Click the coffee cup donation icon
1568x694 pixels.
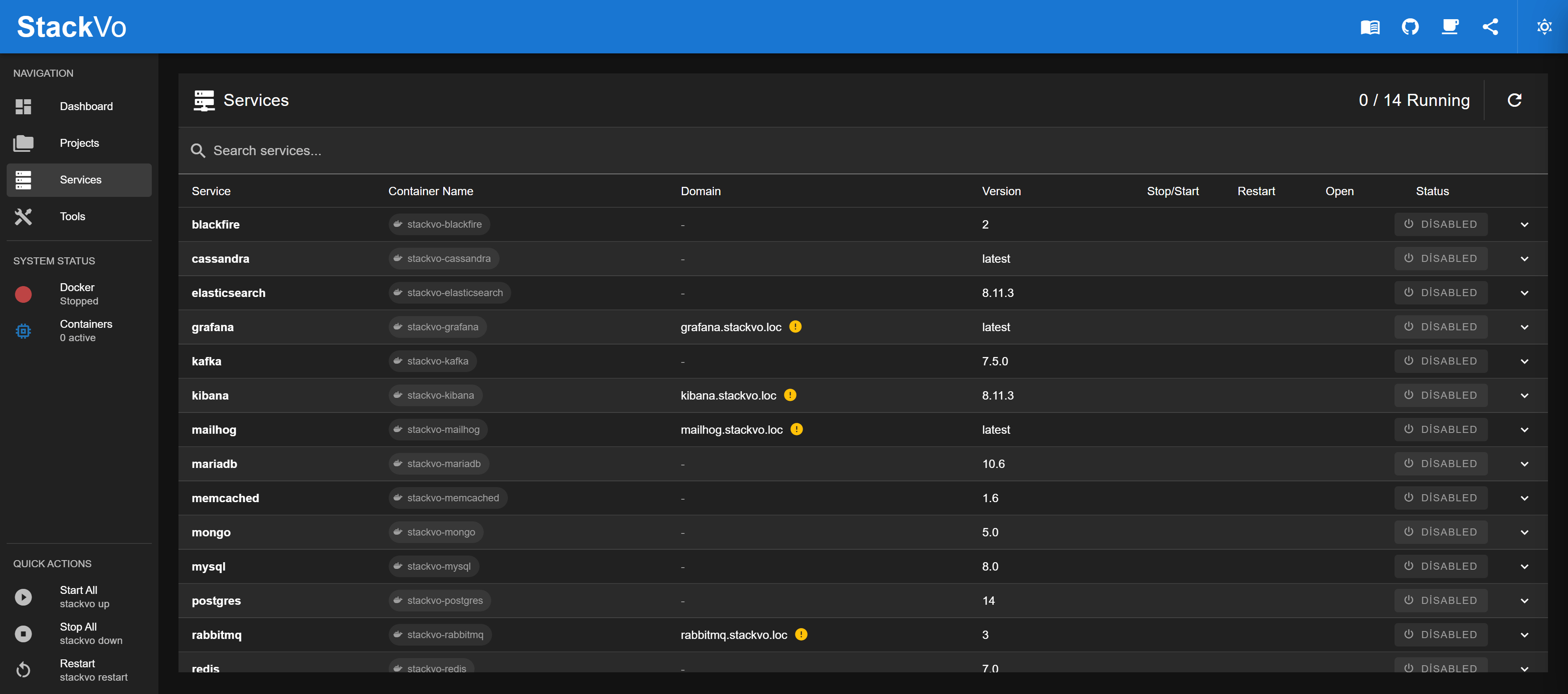pos(1450,26)
